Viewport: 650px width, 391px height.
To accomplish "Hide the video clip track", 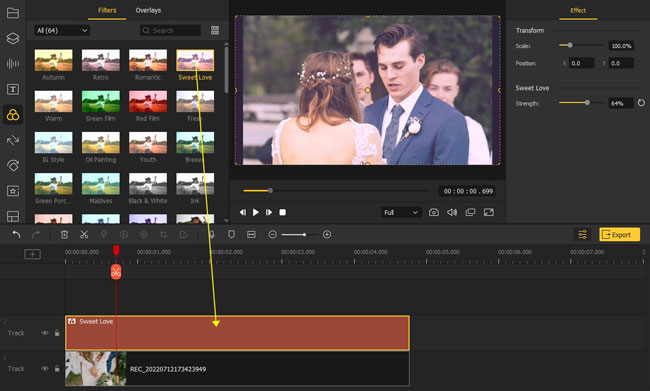I will 44,369.
